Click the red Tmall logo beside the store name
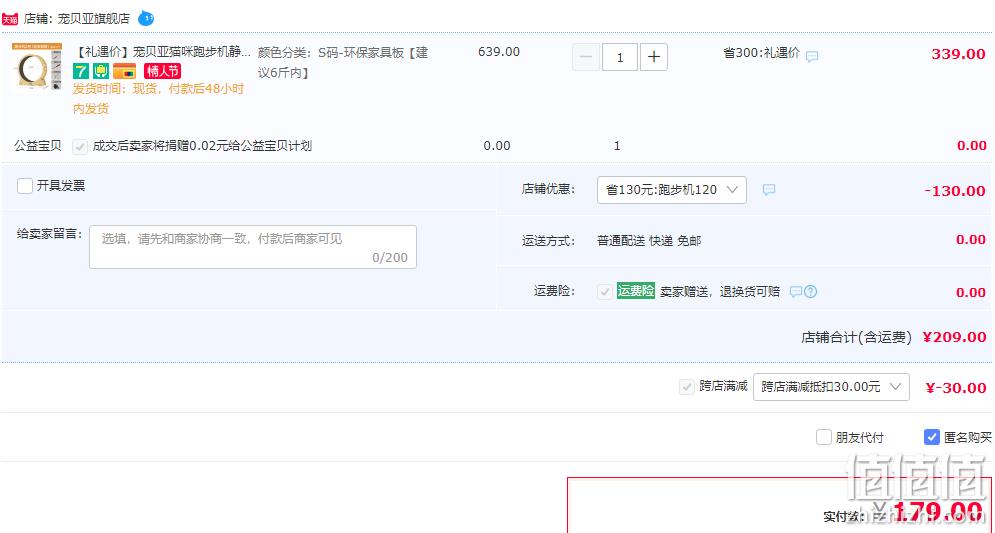 point(10,20)
